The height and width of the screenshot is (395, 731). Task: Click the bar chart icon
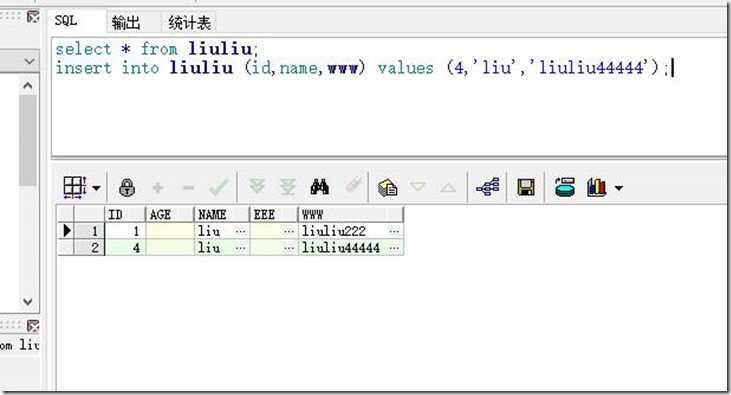pos(597,187)
